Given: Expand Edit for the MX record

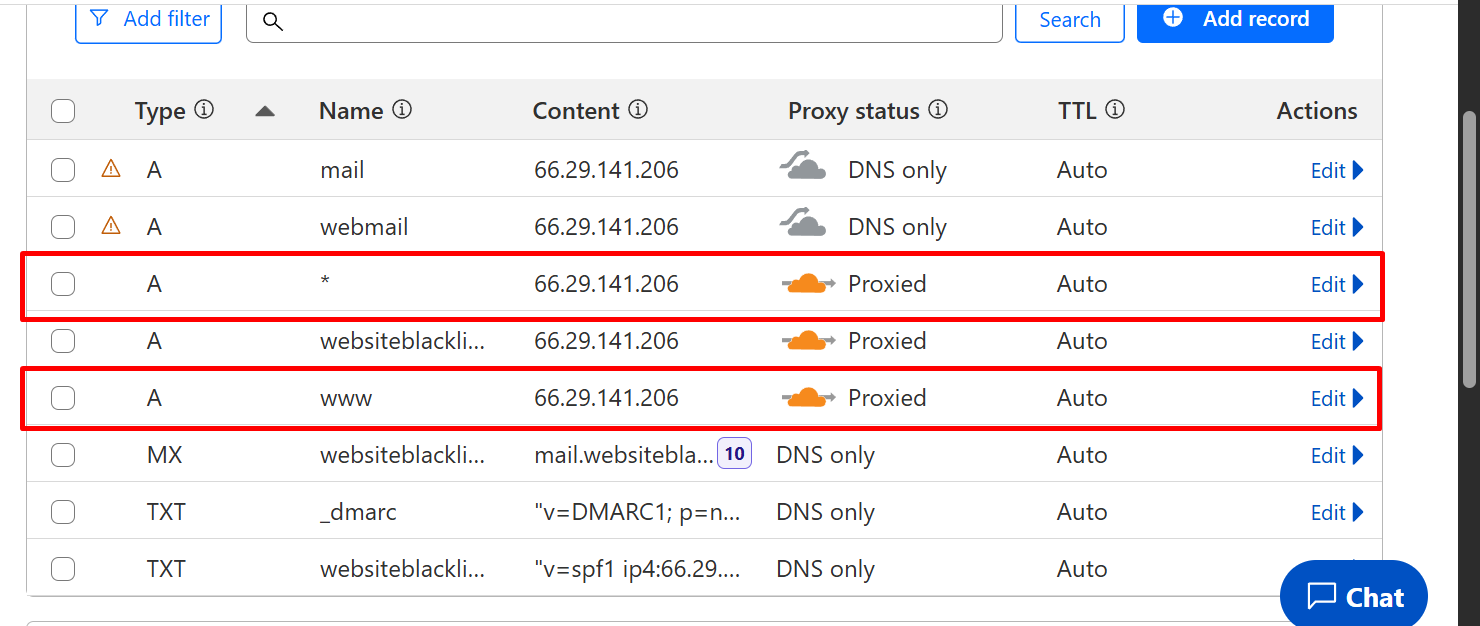Looking at the screenshot, I should point(1337,456).
